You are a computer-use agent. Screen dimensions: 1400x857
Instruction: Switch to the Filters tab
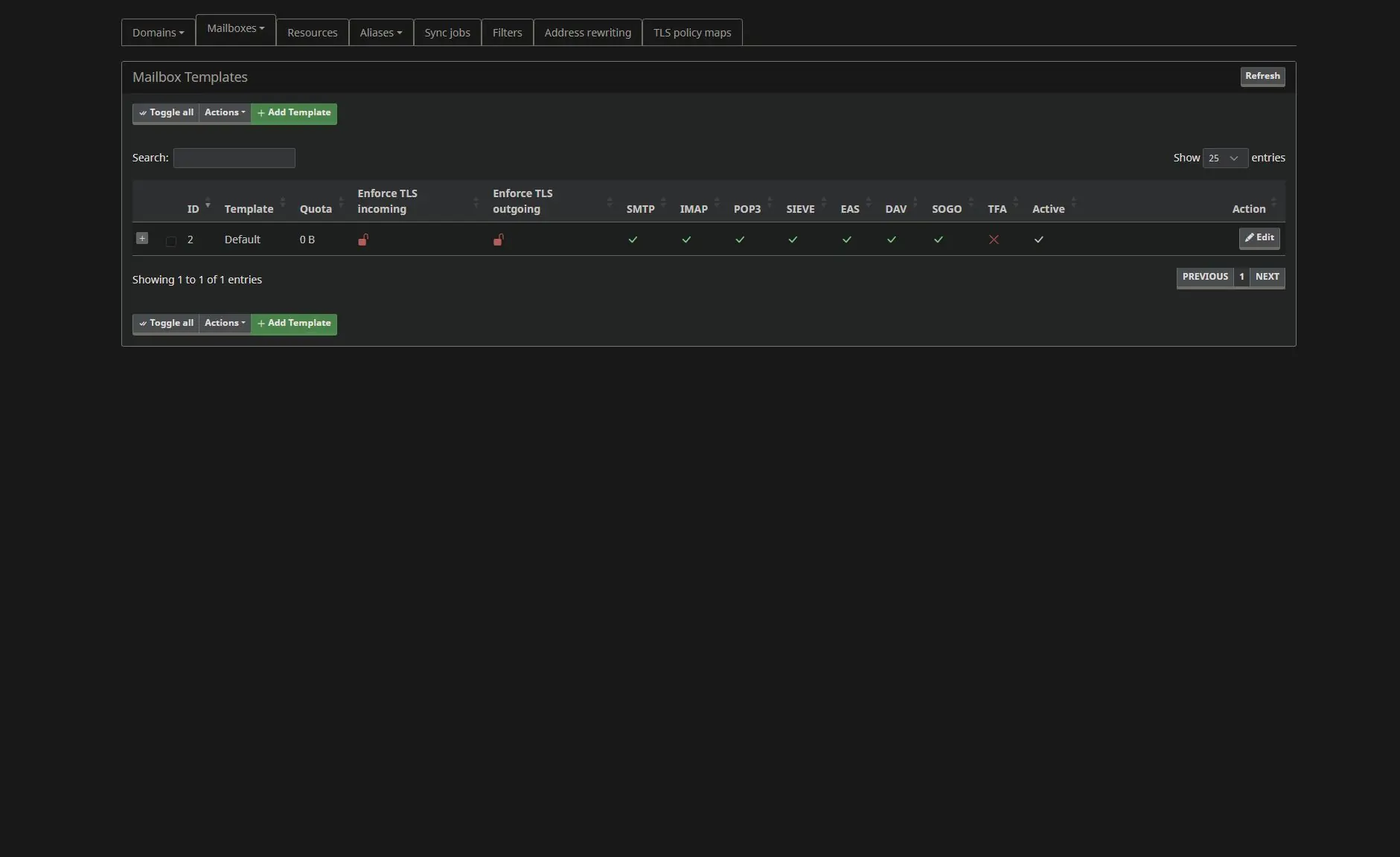click(x=508, y=33)
